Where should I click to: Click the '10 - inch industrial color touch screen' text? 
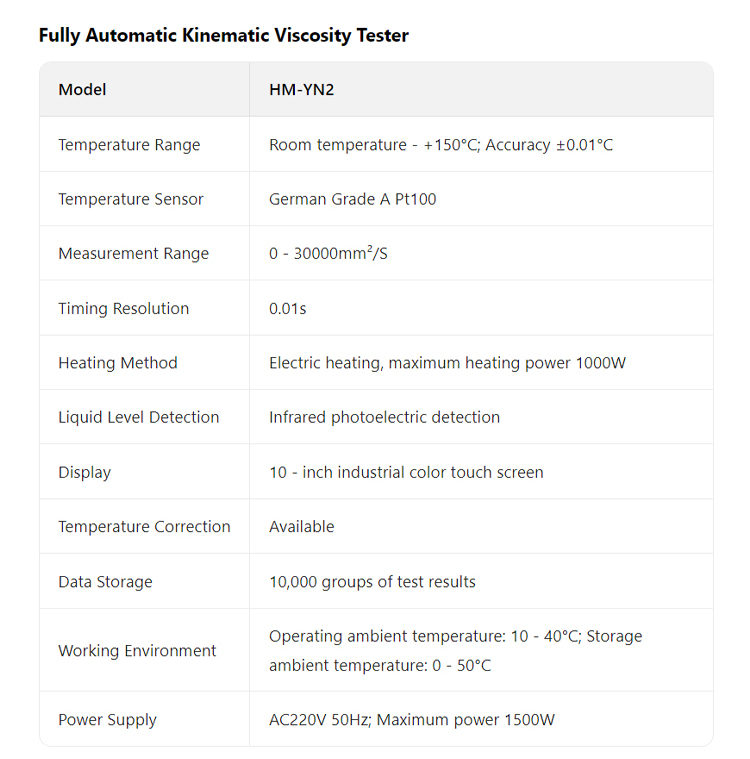tap(406, 472)
